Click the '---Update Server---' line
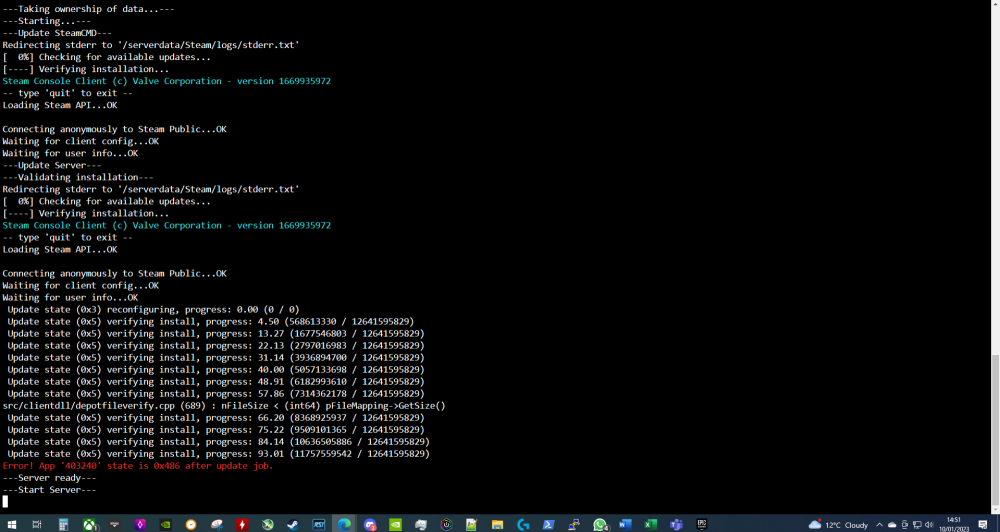 click(x=52, y=165)
